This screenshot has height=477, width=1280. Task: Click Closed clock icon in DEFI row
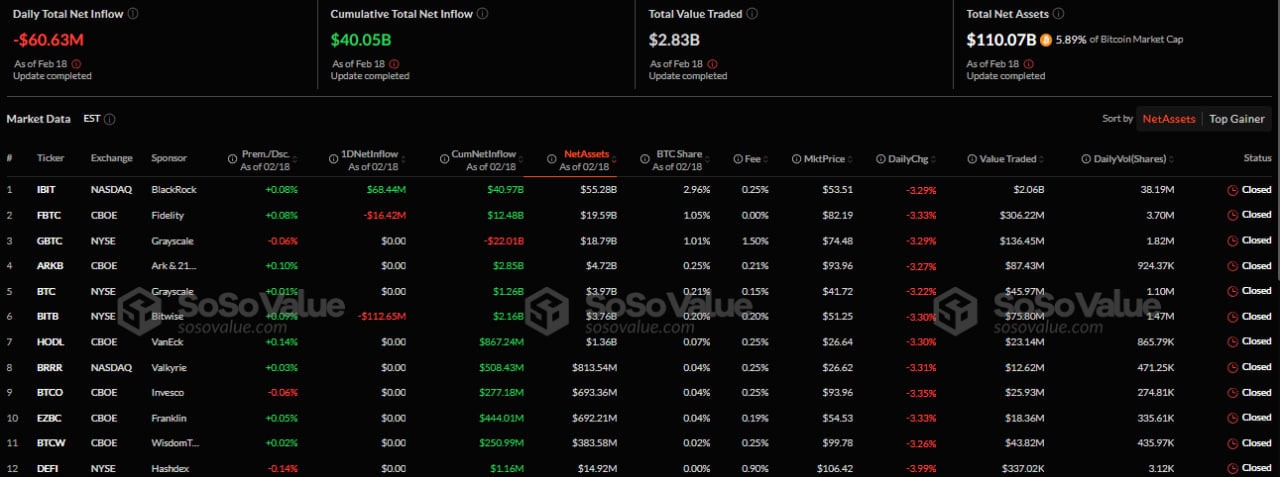(1232, 467)
